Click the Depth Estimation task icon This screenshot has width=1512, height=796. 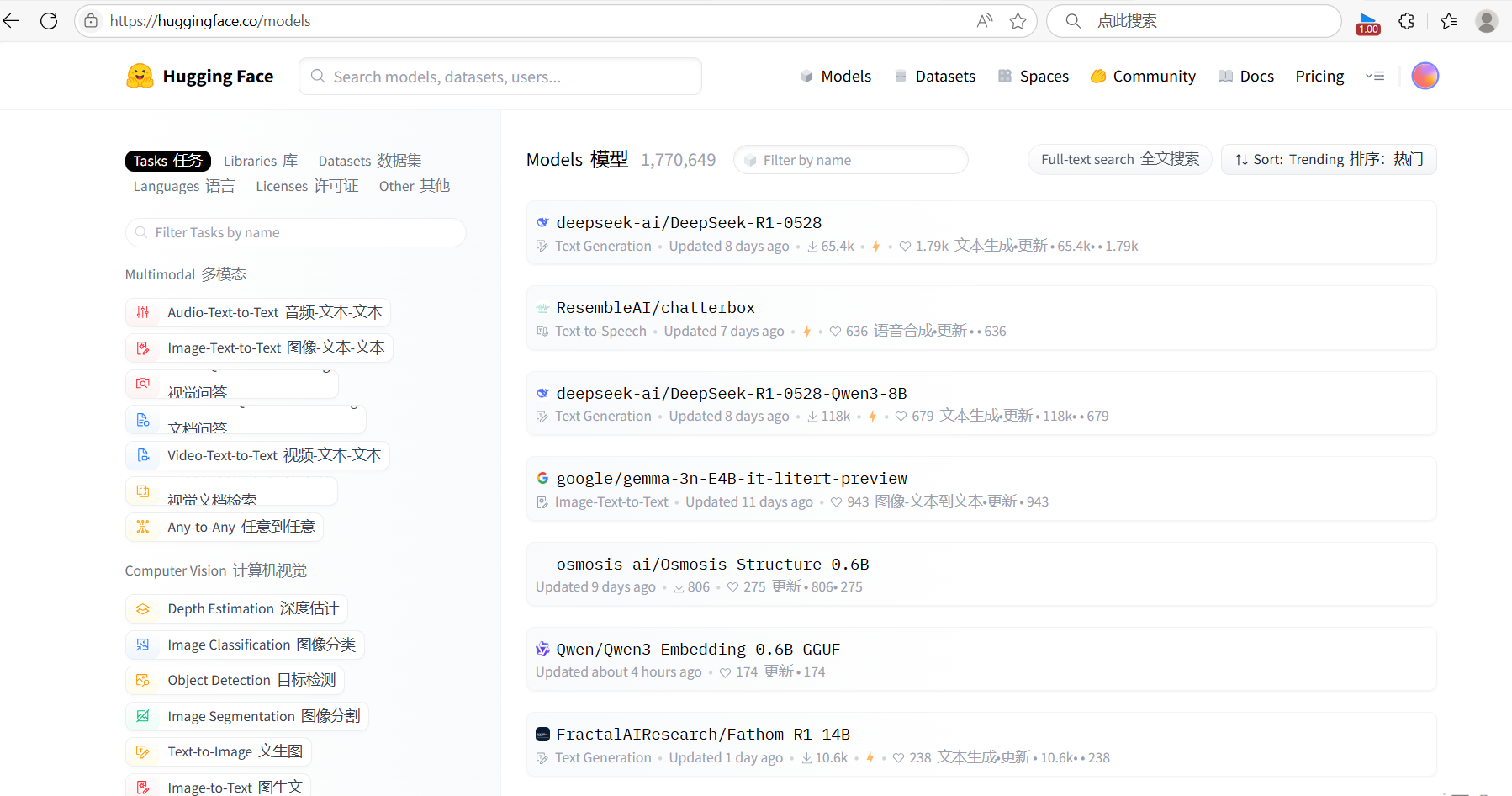[143, 608]
